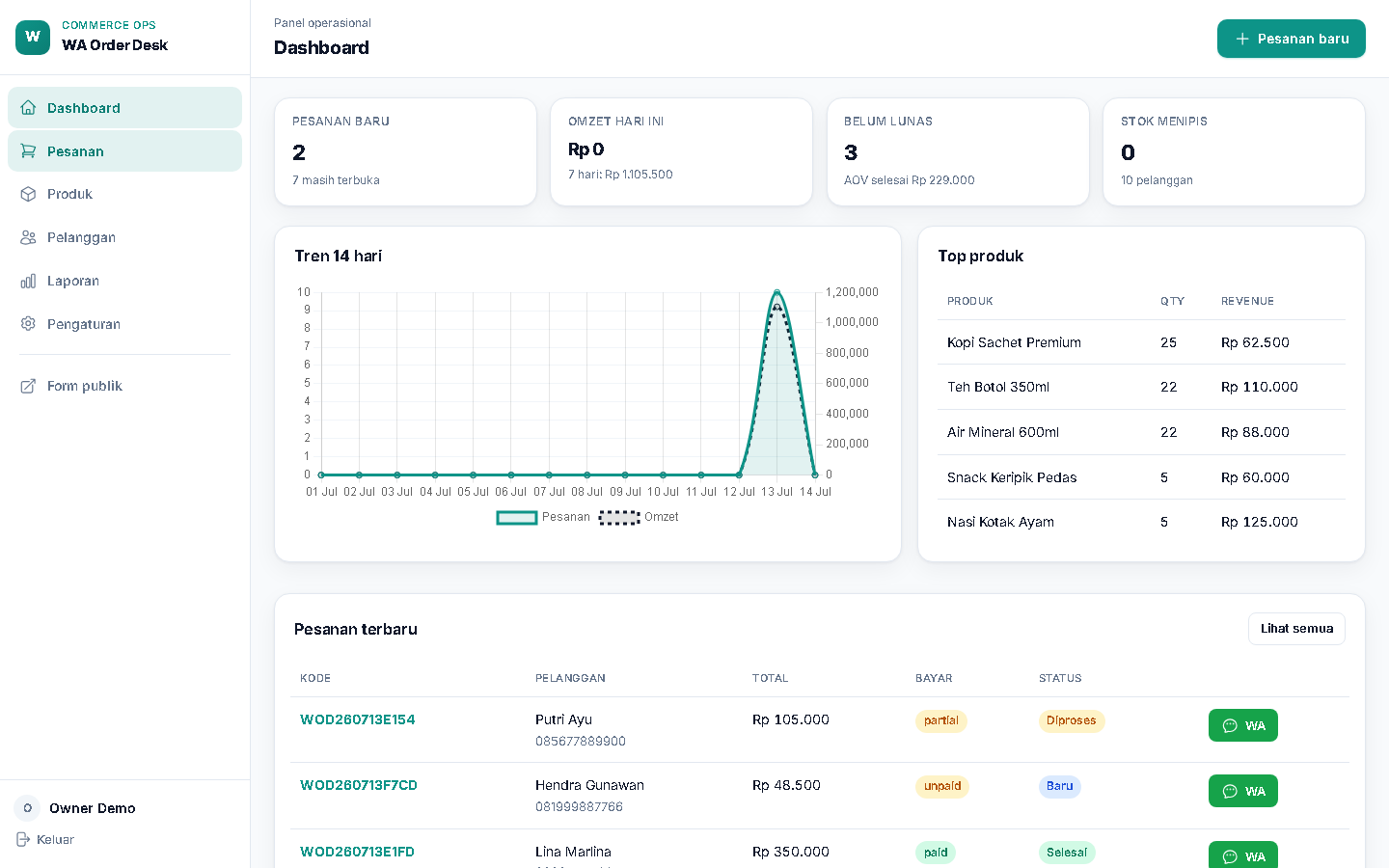The width and height of the screenshot is (1389, 868).
Task: Click the Rp 105.000 total cell
Action: click(x=791, y=719)
